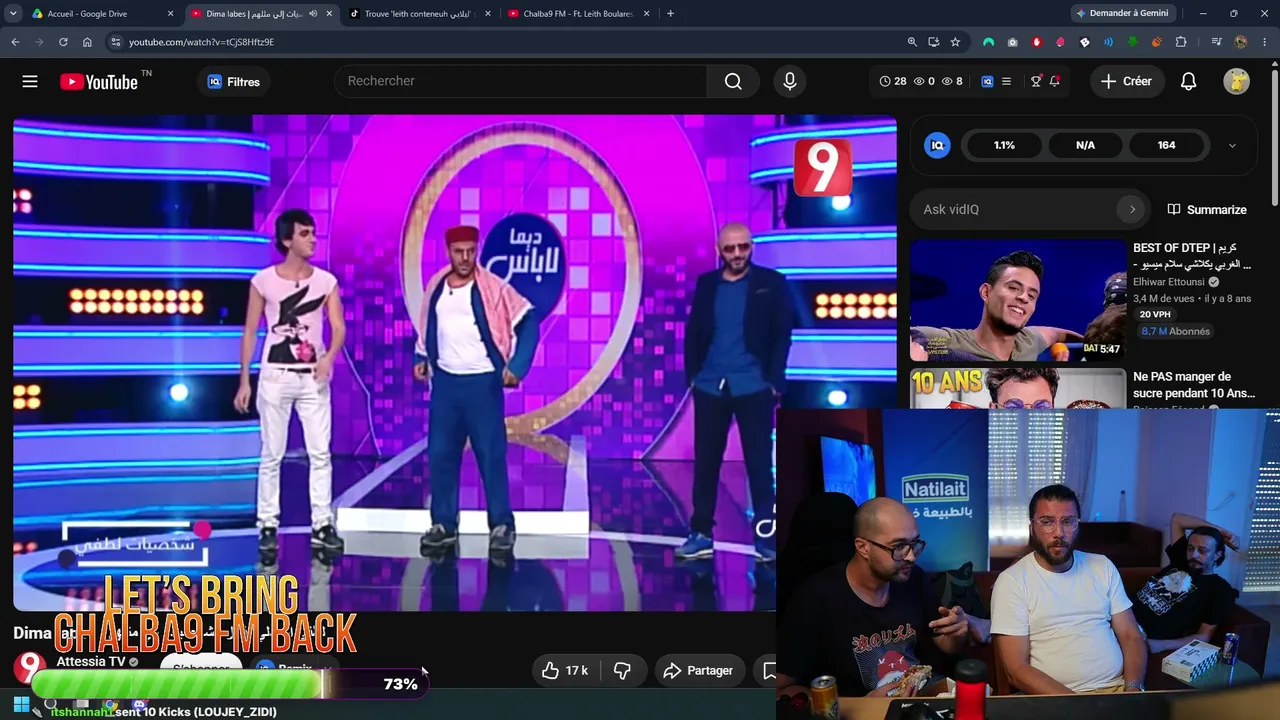Start voice search with the microphone
1280x720 pixels.
790,81
